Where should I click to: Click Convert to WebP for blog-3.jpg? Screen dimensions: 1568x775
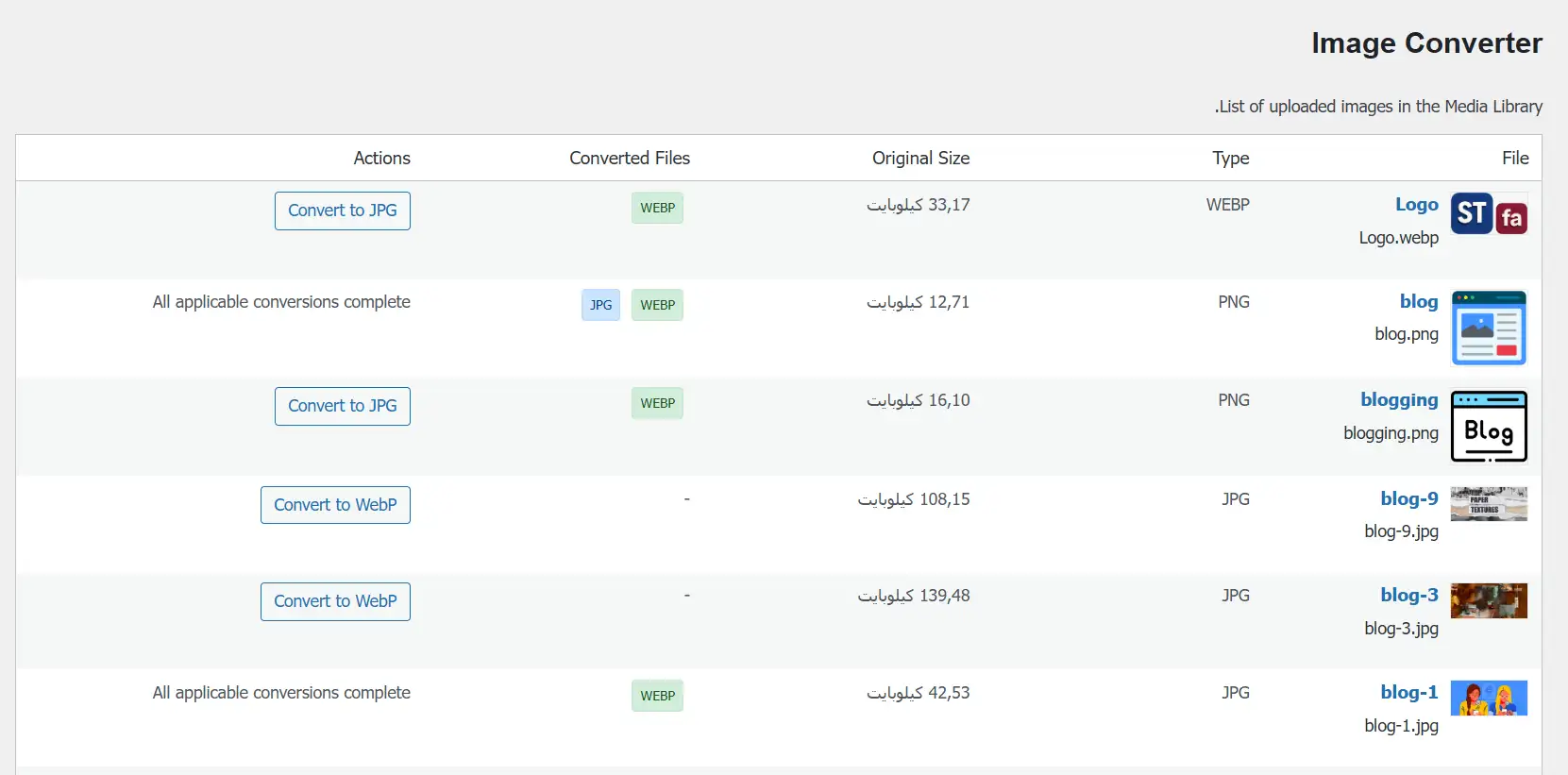(x=335, y=601)
